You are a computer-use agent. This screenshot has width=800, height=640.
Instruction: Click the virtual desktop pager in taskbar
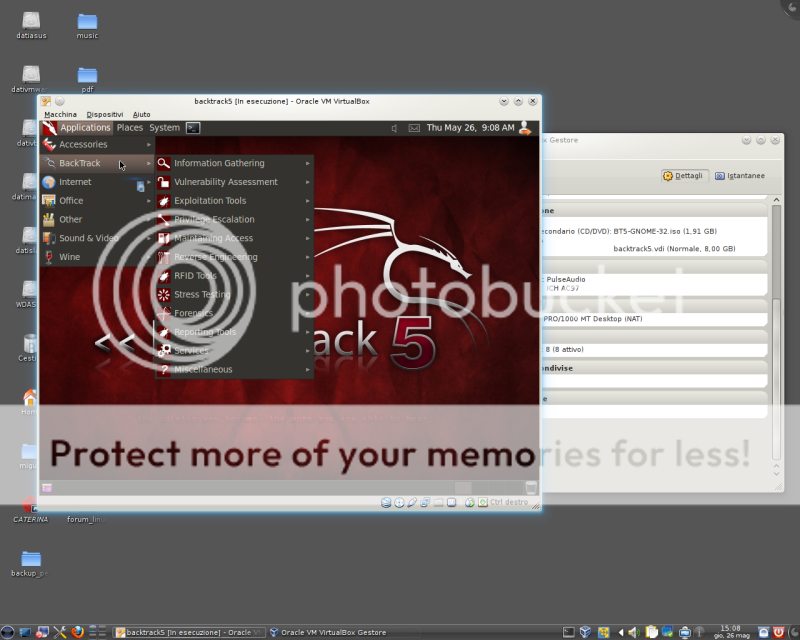tap(97, 633)
